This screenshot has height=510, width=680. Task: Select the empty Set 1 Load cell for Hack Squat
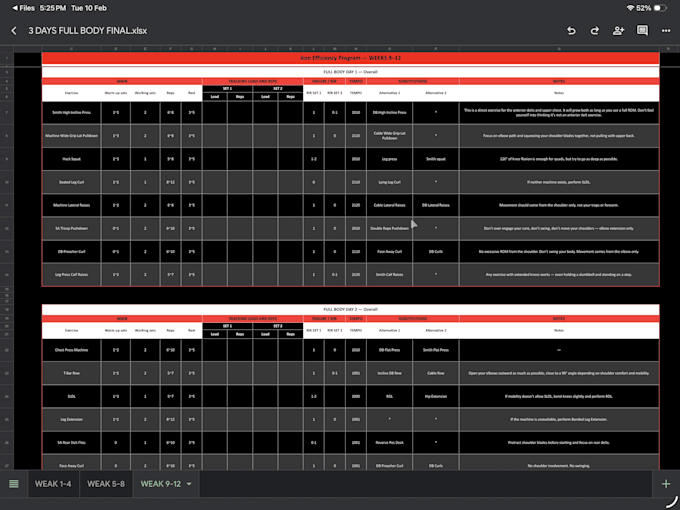[x=215, y=159]
